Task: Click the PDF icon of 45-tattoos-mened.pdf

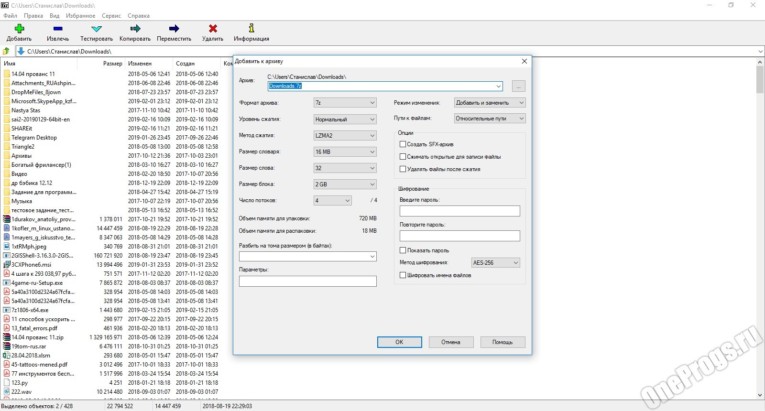Action: [7, 365]
